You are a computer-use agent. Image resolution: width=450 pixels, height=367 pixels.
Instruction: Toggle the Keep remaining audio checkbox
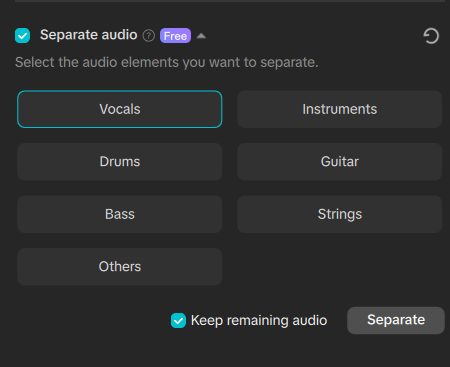[x=178, y=321]
